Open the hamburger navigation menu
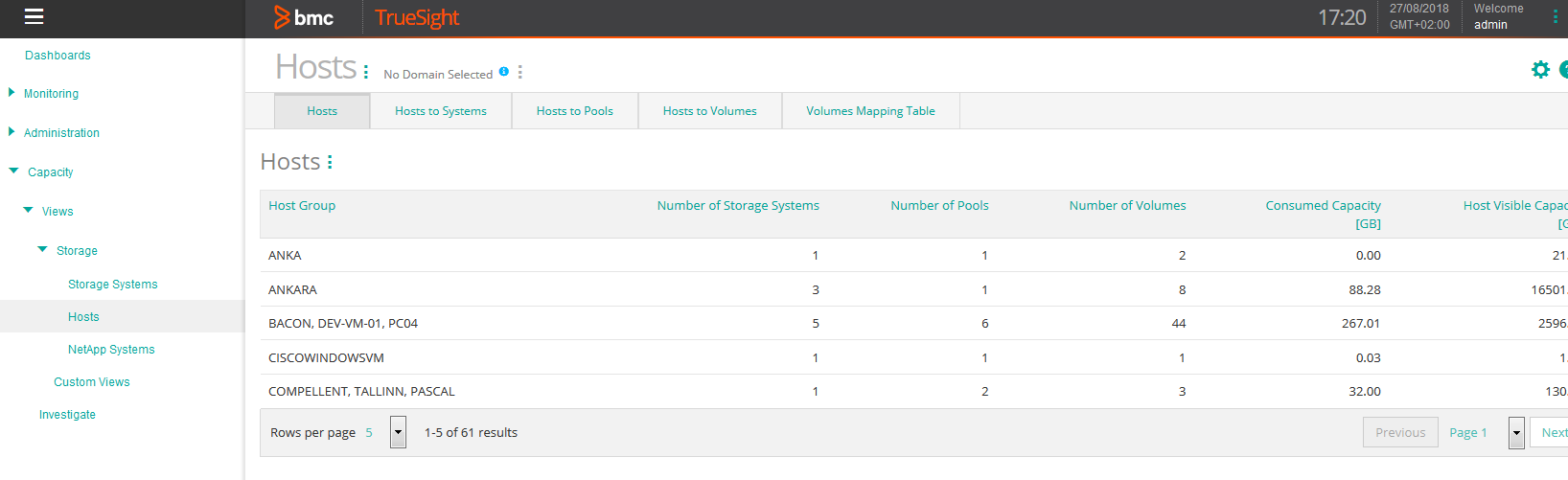Viewport: 1568px width, 480px height. 34,16
